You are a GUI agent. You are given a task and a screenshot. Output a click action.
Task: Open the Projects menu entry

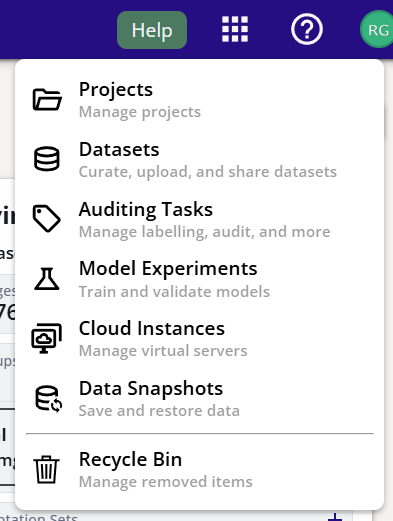(x=199, y=99)
